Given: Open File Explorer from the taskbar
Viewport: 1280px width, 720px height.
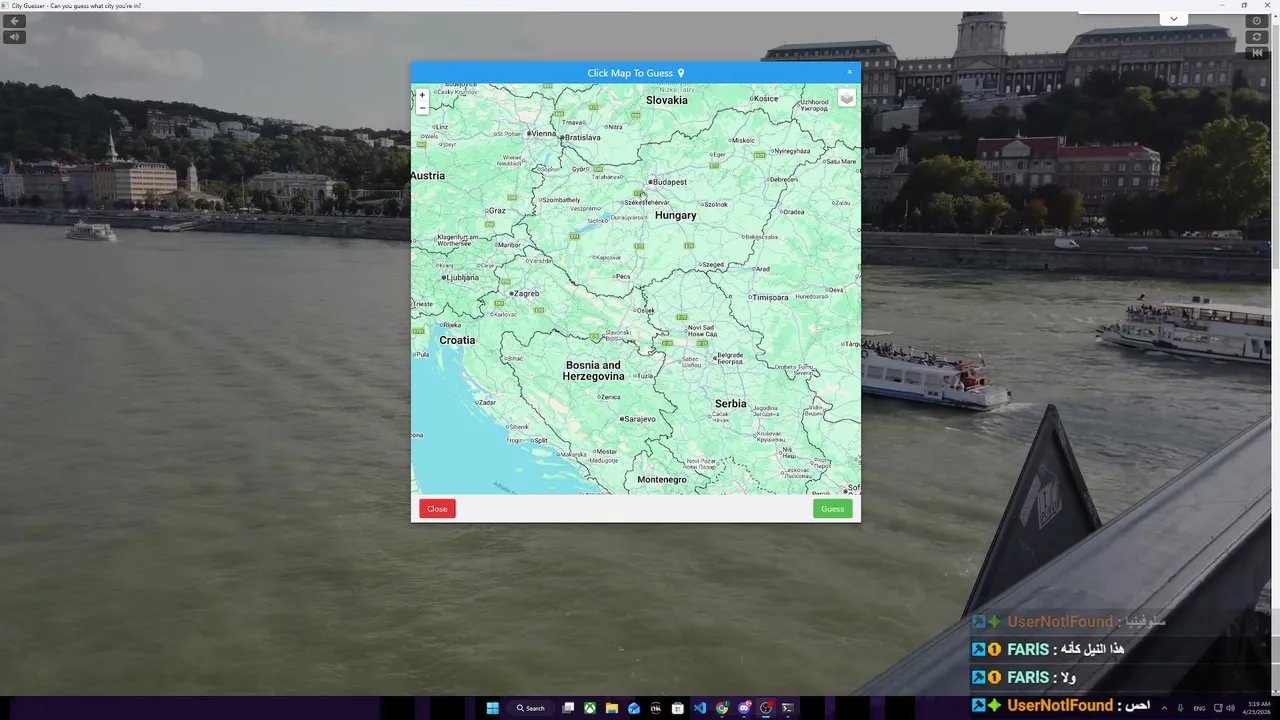Looking at the screenshot, I should tap(612, 708).
